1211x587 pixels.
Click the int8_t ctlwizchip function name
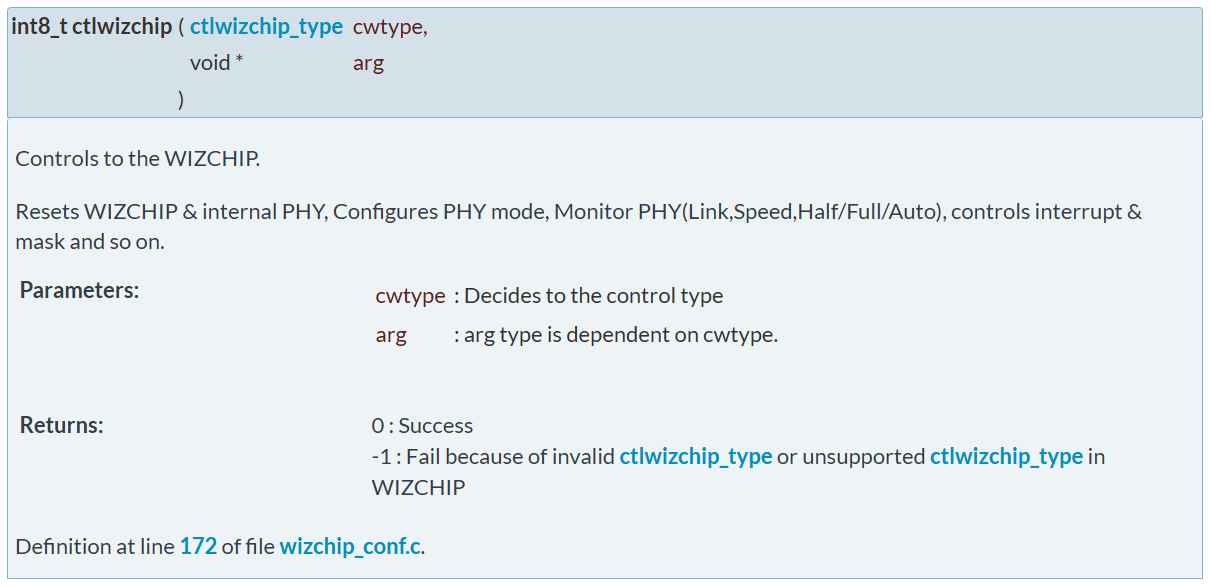point(92,27)
